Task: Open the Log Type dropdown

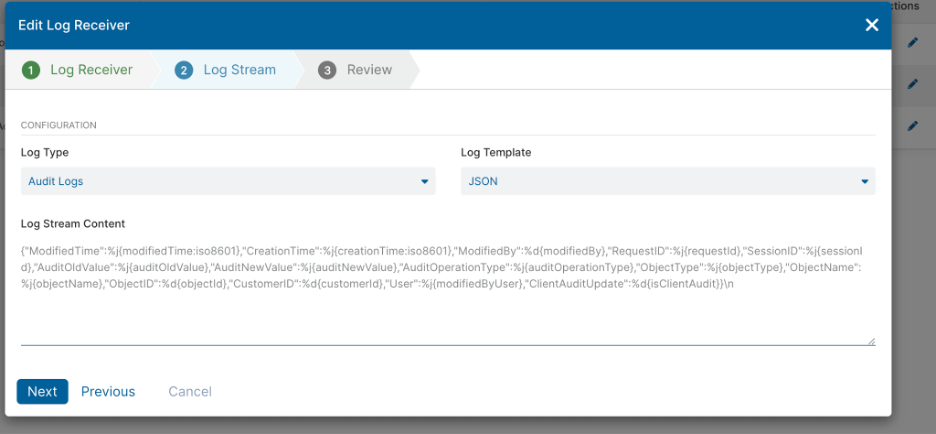Action: 228,181
